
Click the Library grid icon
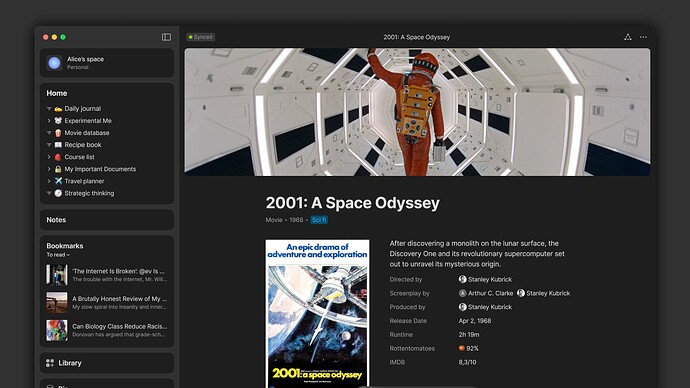(x=50, y=363)
